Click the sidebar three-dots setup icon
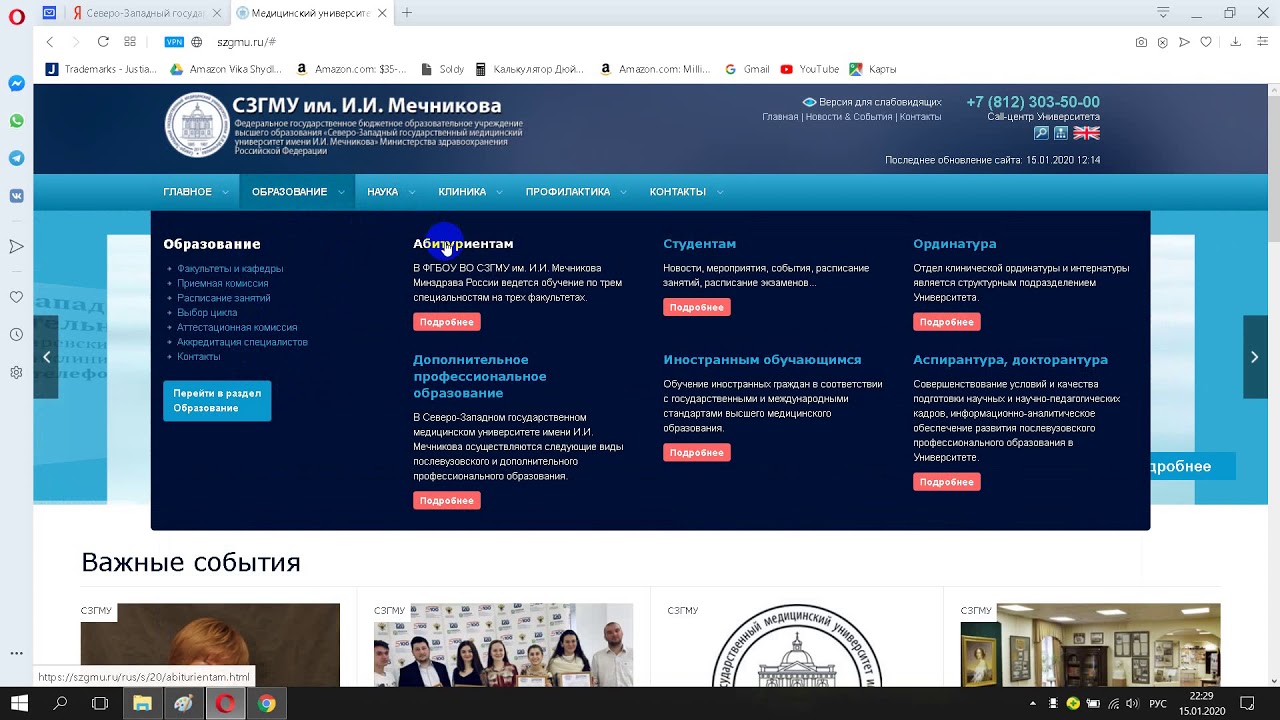1280x720 pixels. [x=16, y=653]
